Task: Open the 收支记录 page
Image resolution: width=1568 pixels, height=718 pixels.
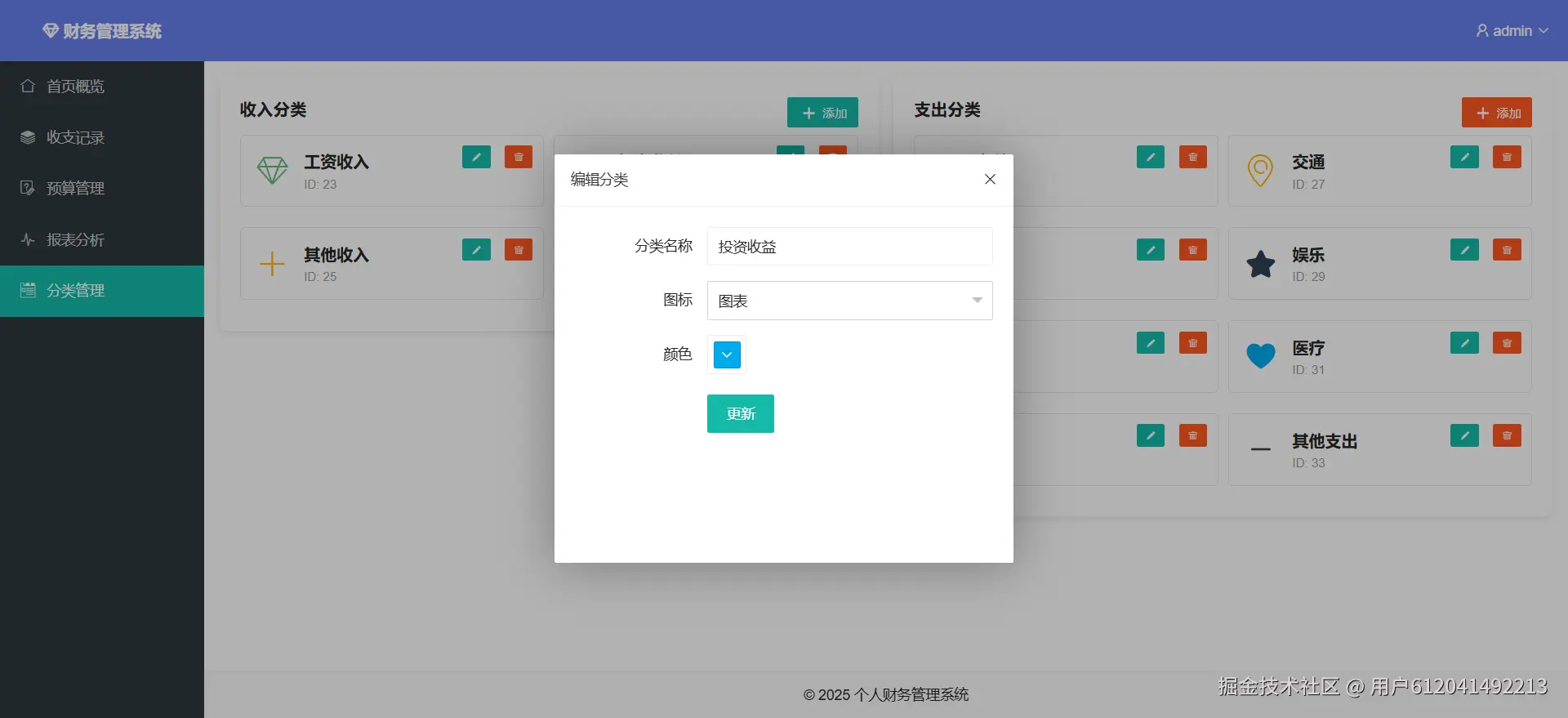Action: click(x=102, y=137)
